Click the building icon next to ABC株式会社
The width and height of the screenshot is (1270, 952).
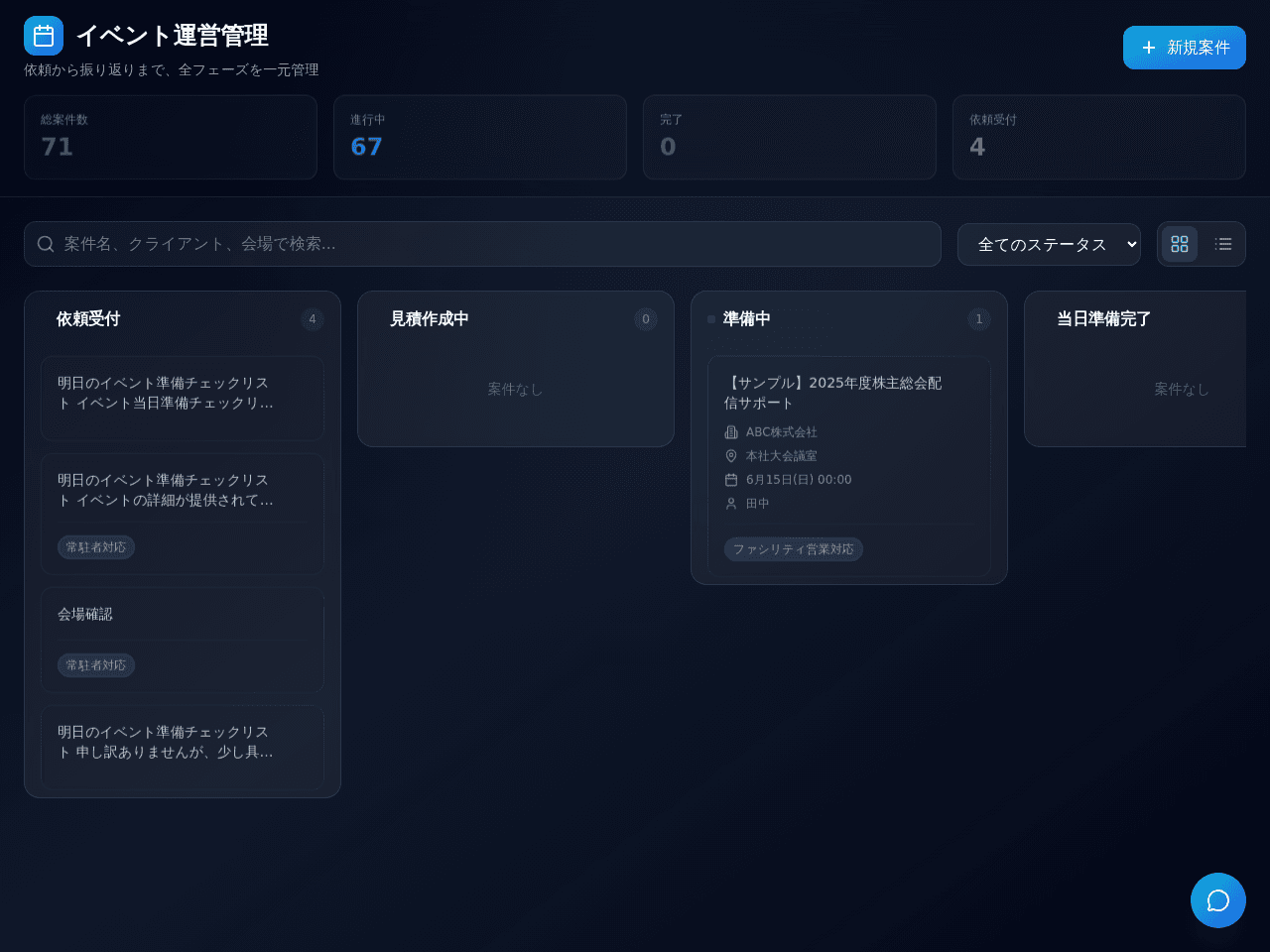click(x=731, y=432)
